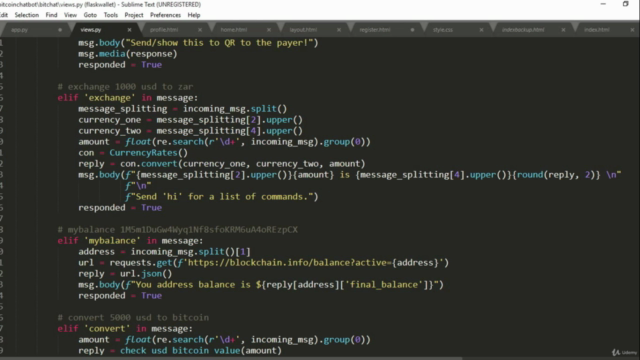
Task: Open the Help menu
Action: click(194, 15)
